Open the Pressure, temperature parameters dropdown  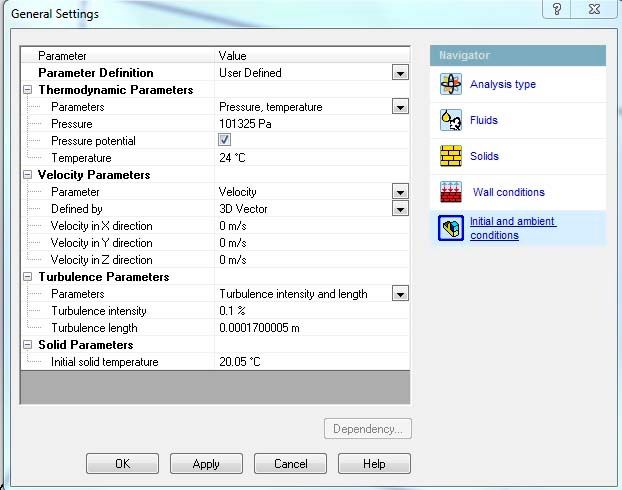[x=400, y=107]
